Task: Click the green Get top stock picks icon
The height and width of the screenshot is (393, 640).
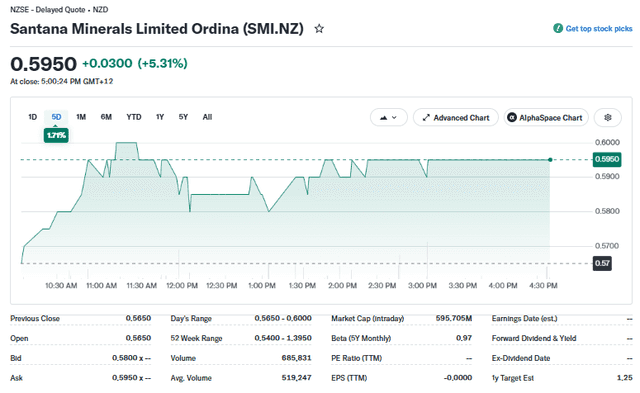Action: (558, 29)
